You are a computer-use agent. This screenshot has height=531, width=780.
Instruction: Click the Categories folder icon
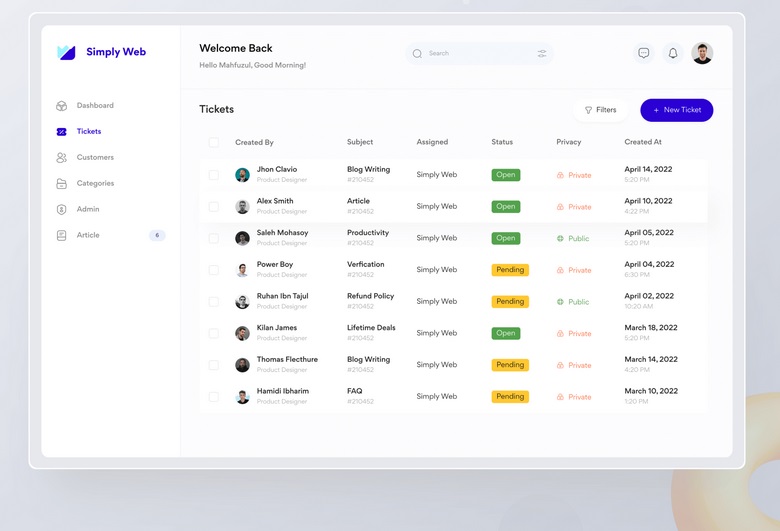click(x=61, y=184)
